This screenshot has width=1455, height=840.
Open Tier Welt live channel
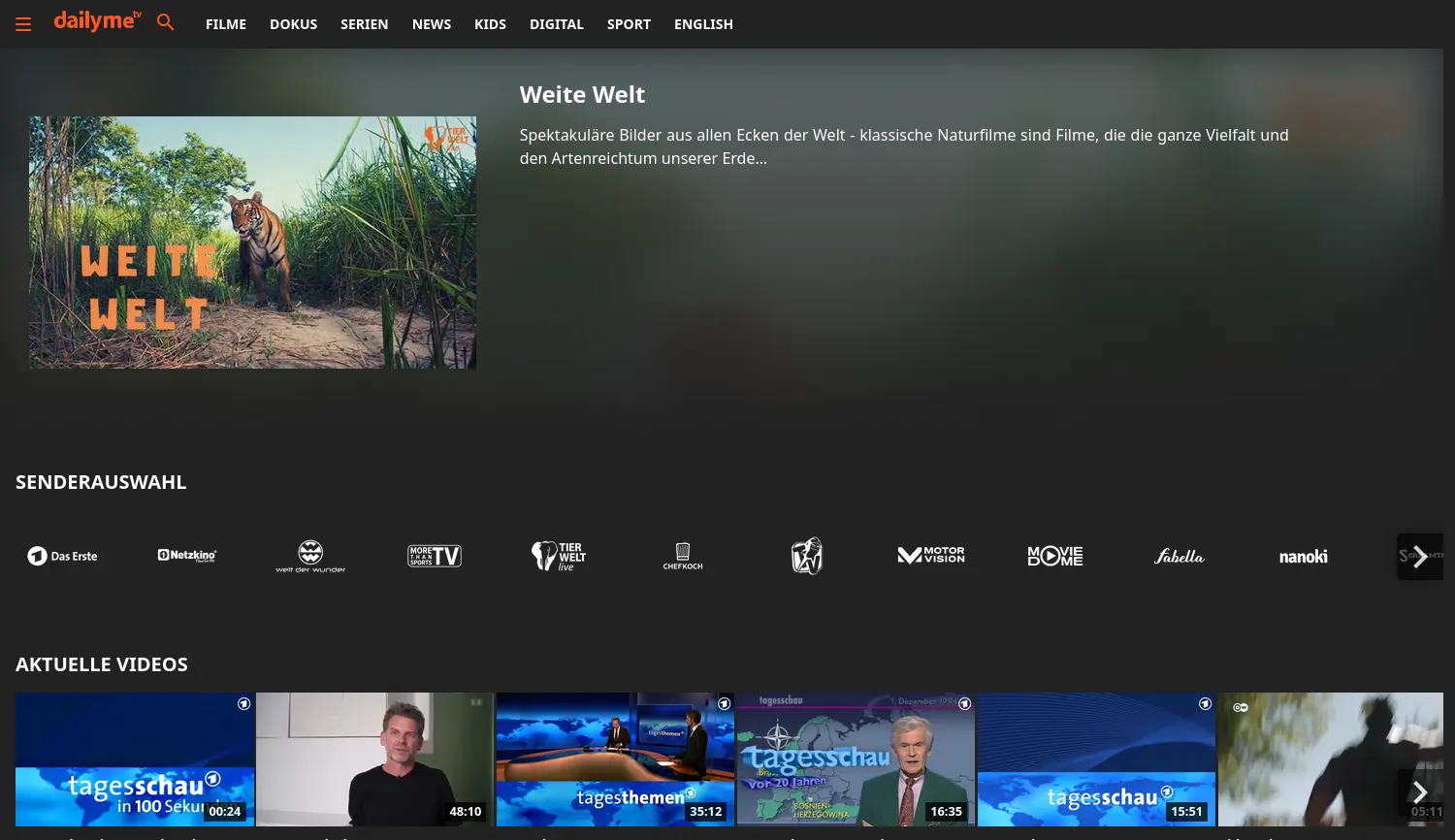point(559,556)
